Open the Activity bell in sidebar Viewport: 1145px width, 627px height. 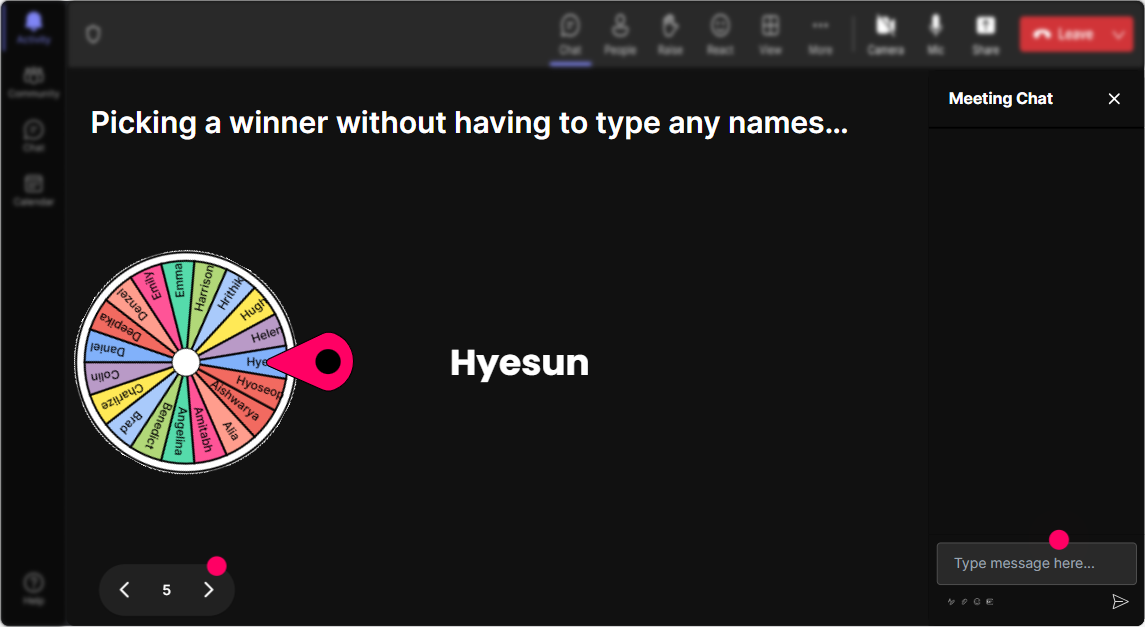point(34,27)
